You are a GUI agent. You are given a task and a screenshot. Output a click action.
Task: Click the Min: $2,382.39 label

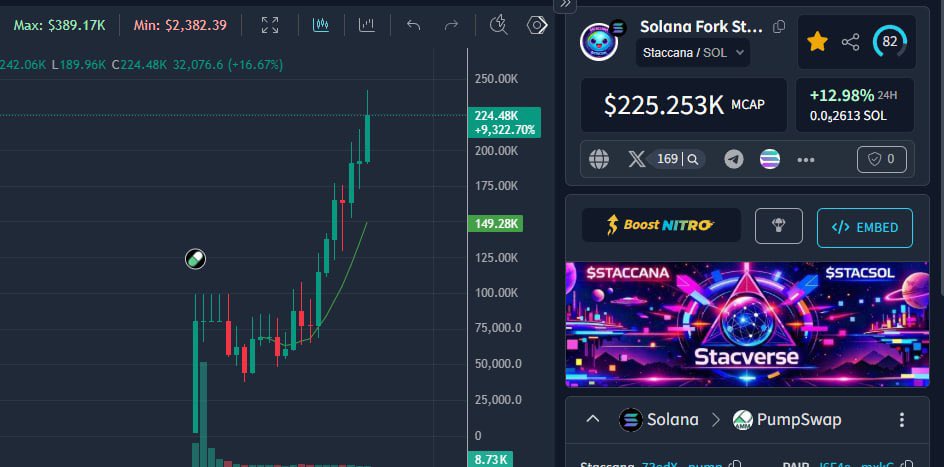(180, 25)
